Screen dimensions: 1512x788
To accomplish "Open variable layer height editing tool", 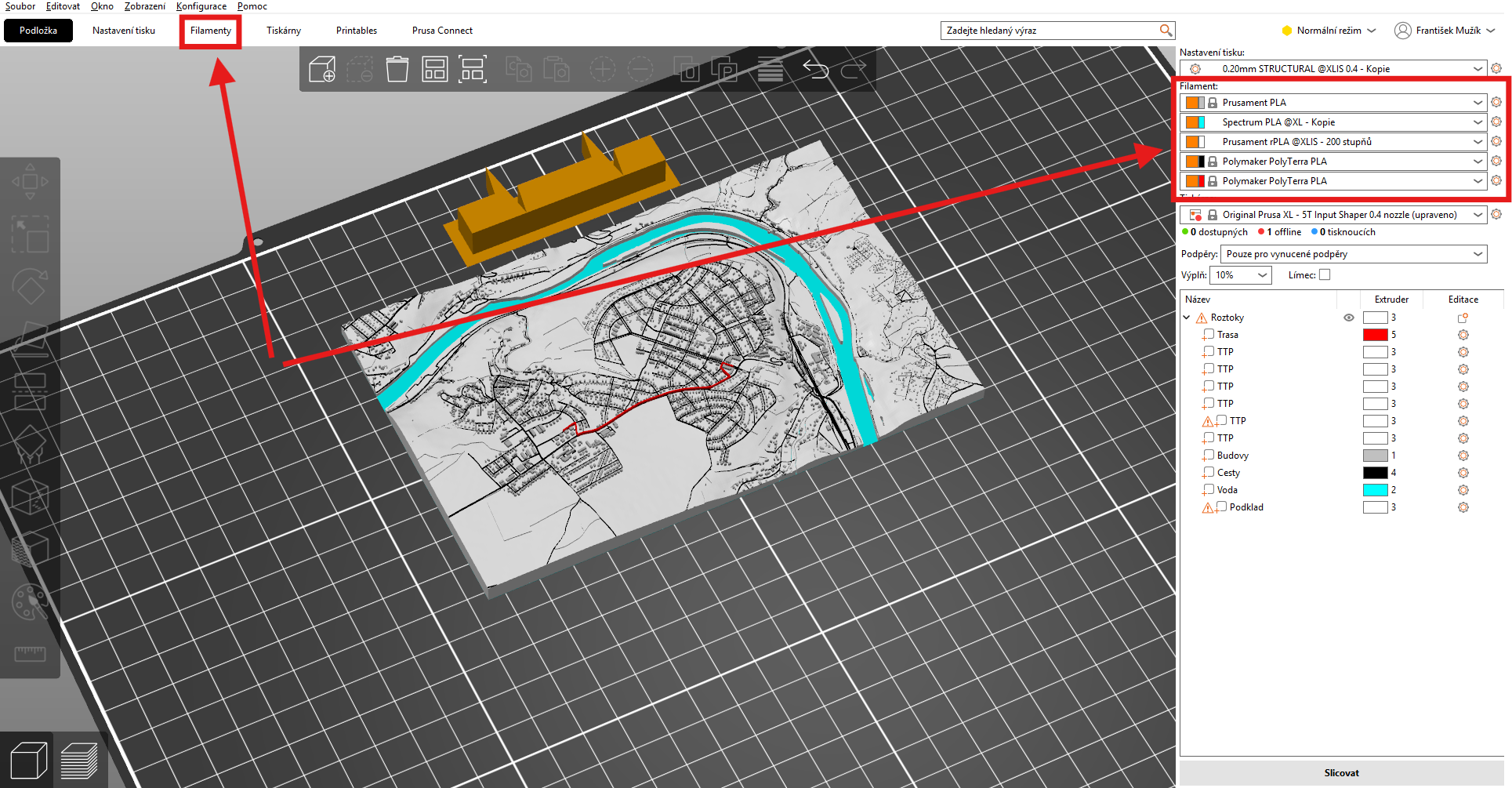I will click(x=770, y=69).
